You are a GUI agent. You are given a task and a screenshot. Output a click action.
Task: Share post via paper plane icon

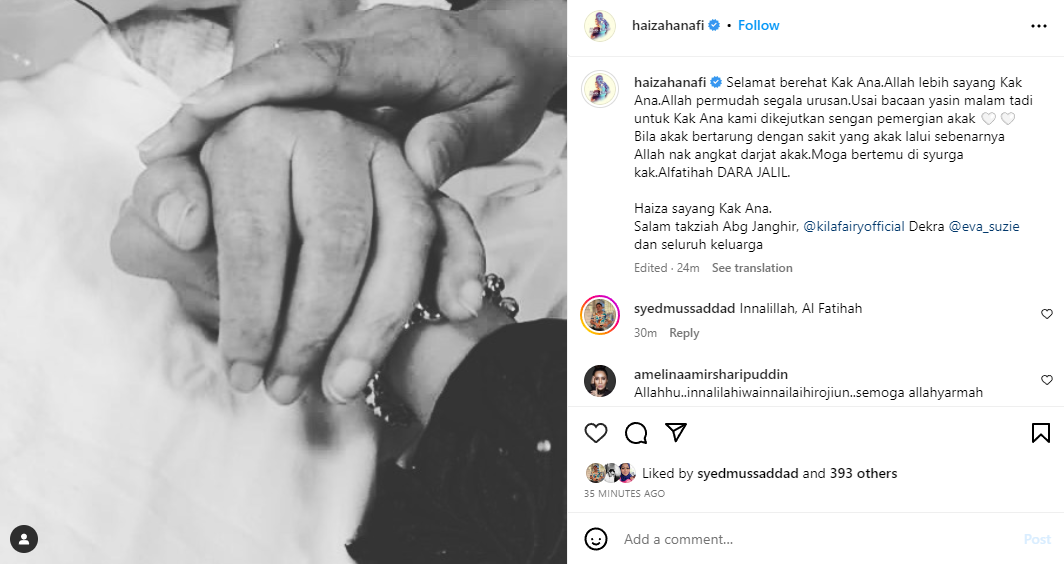676,433
